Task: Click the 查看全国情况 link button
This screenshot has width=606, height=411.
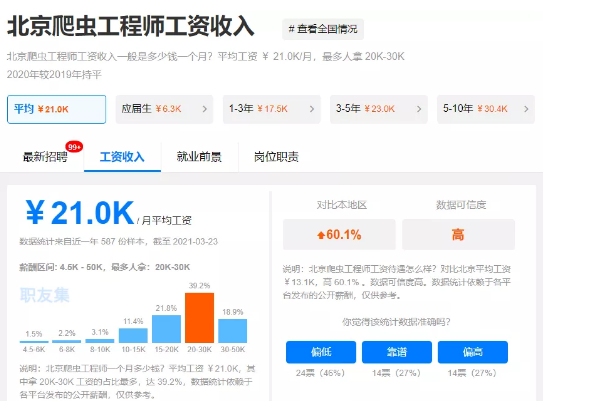Action: [x=323, y=28]
